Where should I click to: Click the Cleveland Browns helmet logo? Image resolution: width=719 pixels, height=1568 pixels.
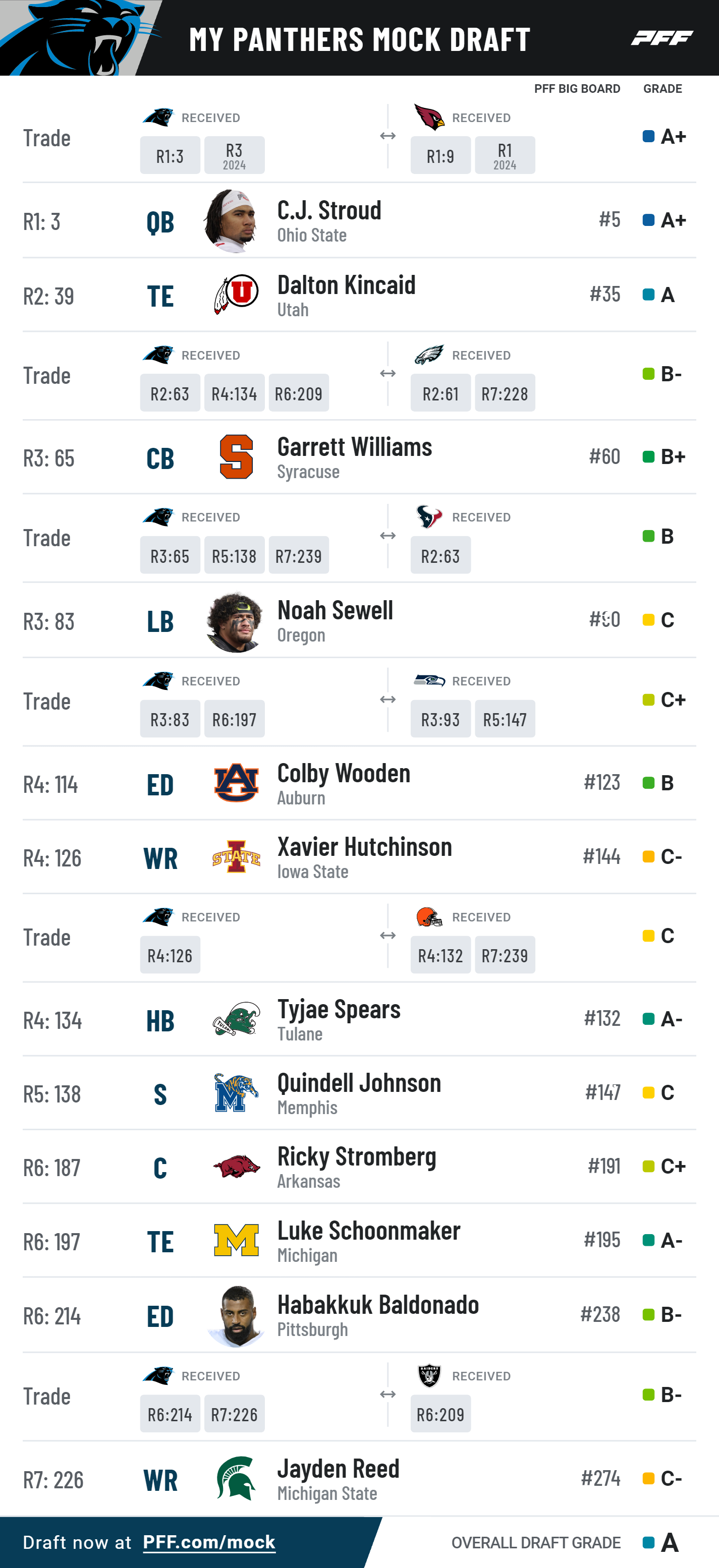tap(429, 916)
